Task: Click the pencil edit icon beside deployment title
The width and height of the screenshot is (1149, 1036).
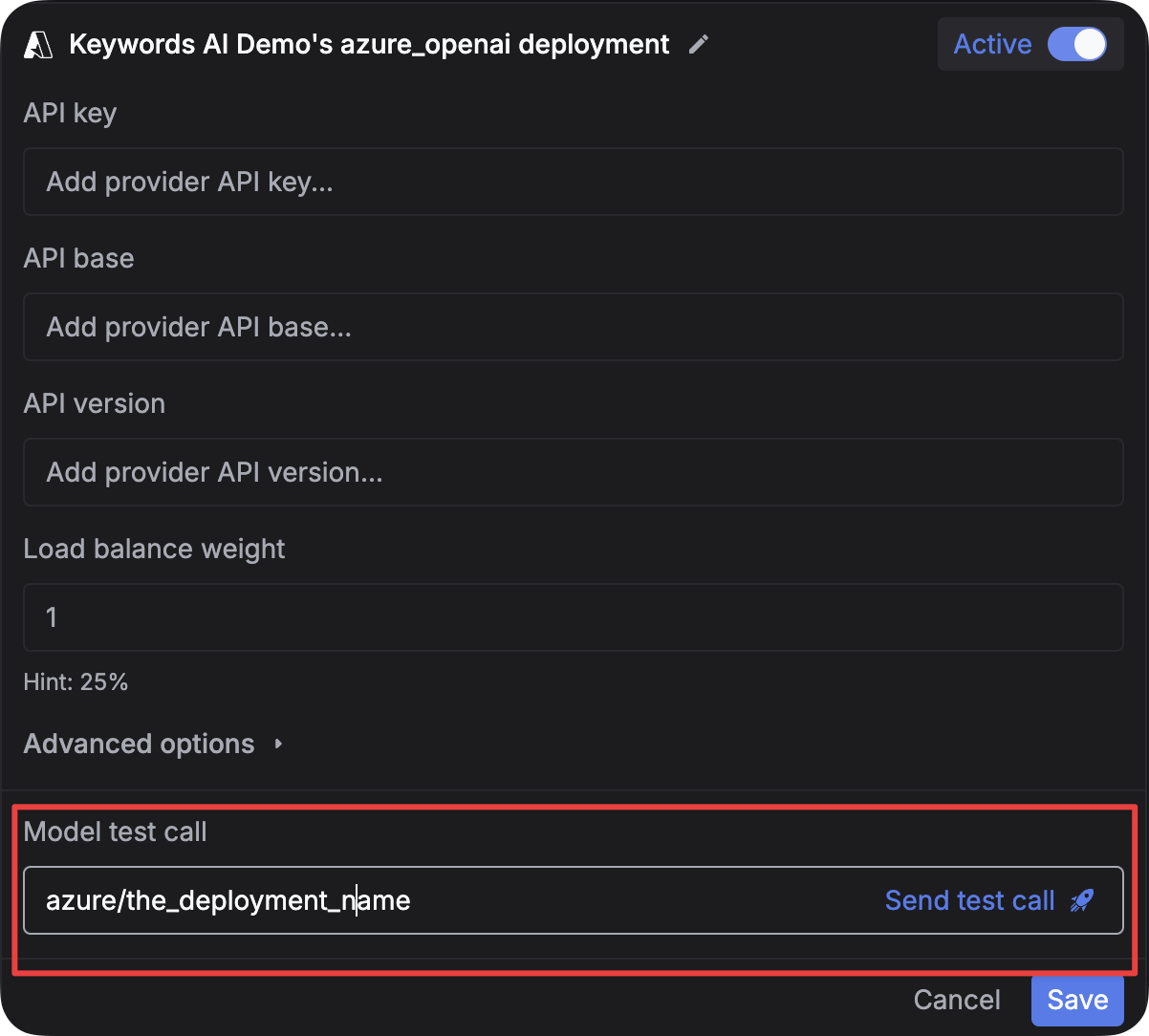Action: point(699,45)
